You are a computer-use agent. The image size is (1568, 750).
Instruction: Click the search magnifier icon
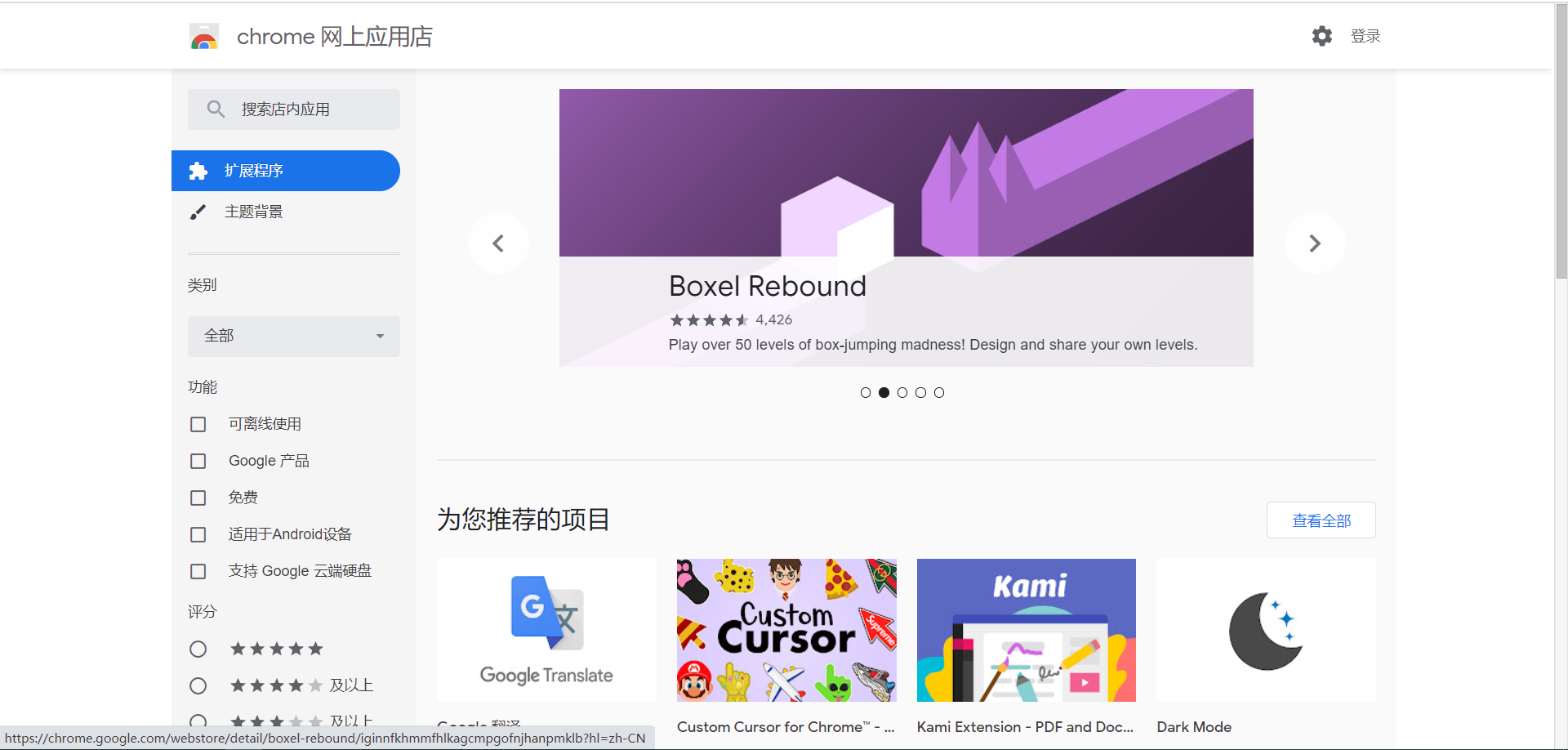[216, 109]
